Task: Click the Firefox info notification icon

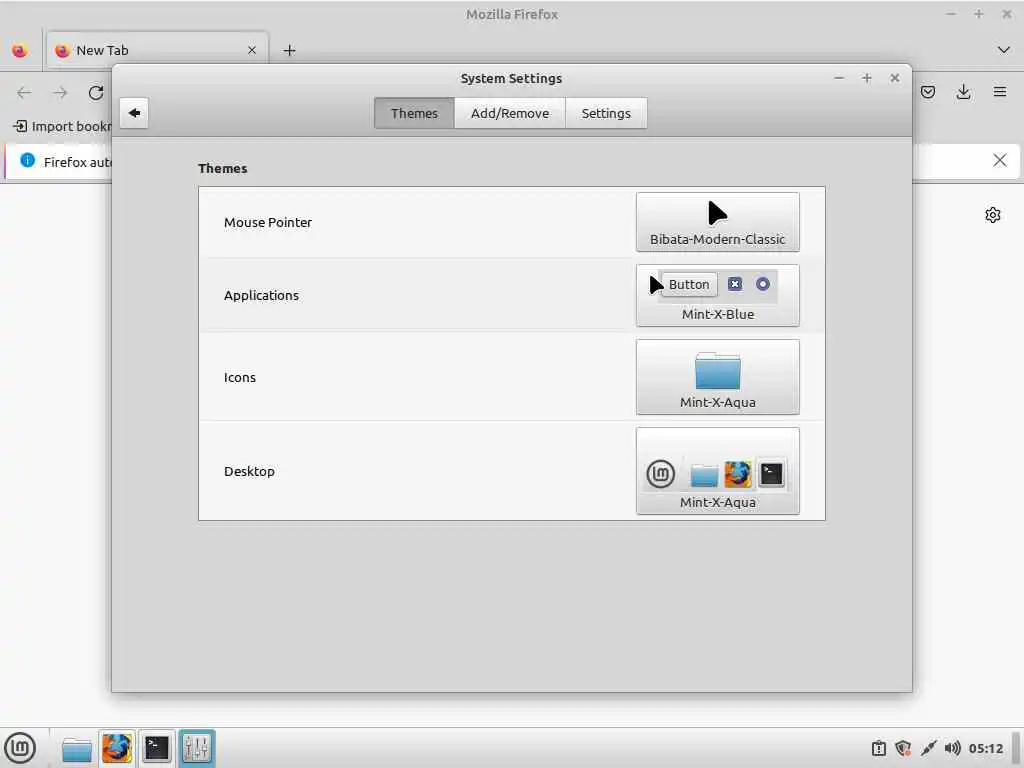Action: [x=27, y=160]
